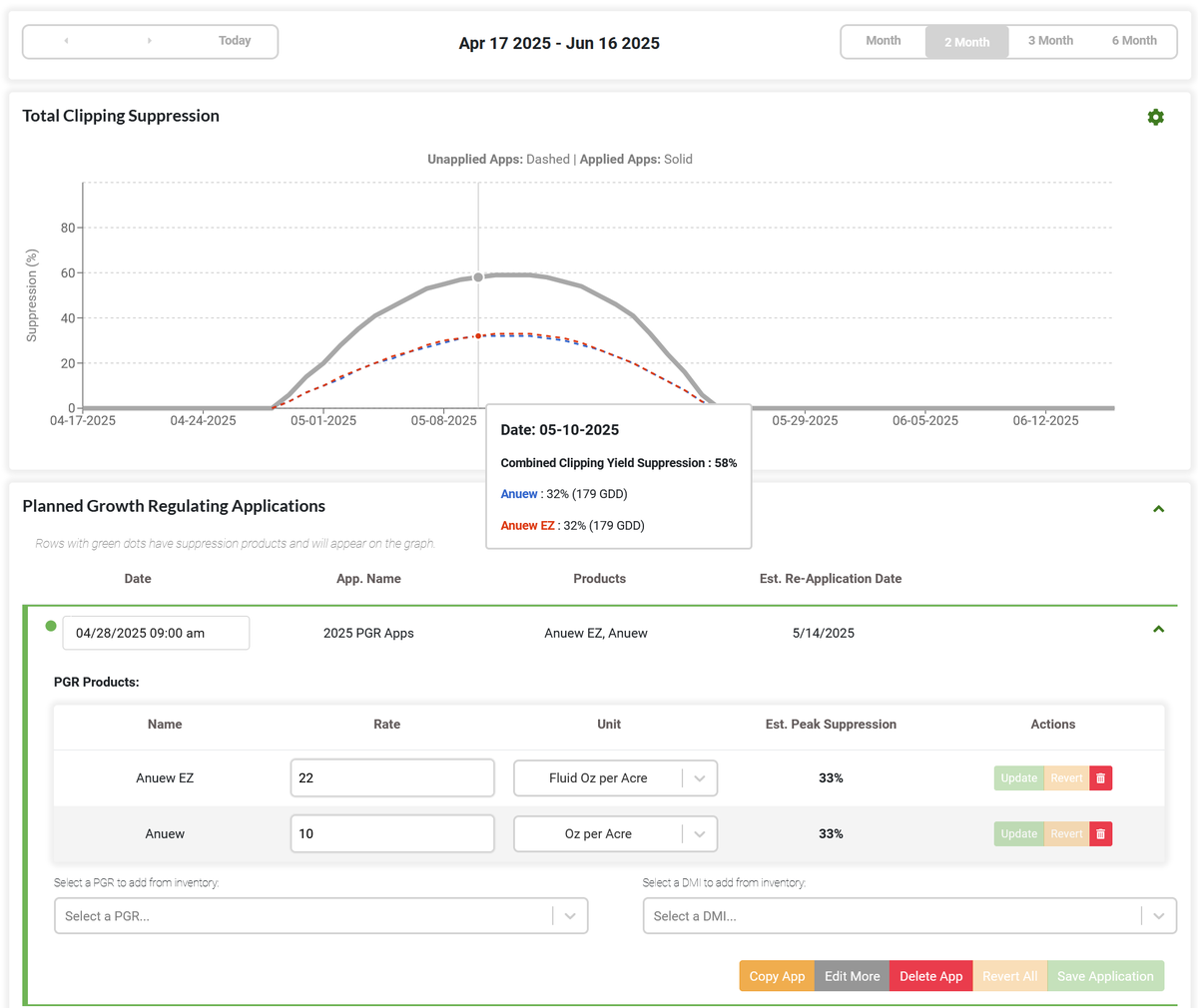Collapse Planned Growth Regulating Applications section

click(x=1158, y=509)
